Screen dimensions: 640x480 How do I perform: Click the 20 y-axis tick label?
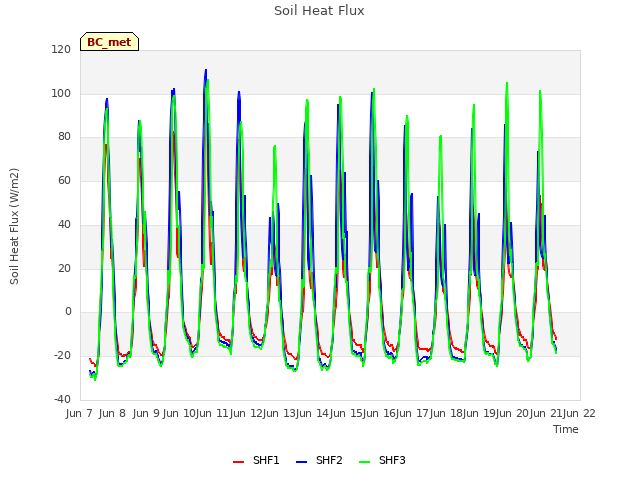64,269
